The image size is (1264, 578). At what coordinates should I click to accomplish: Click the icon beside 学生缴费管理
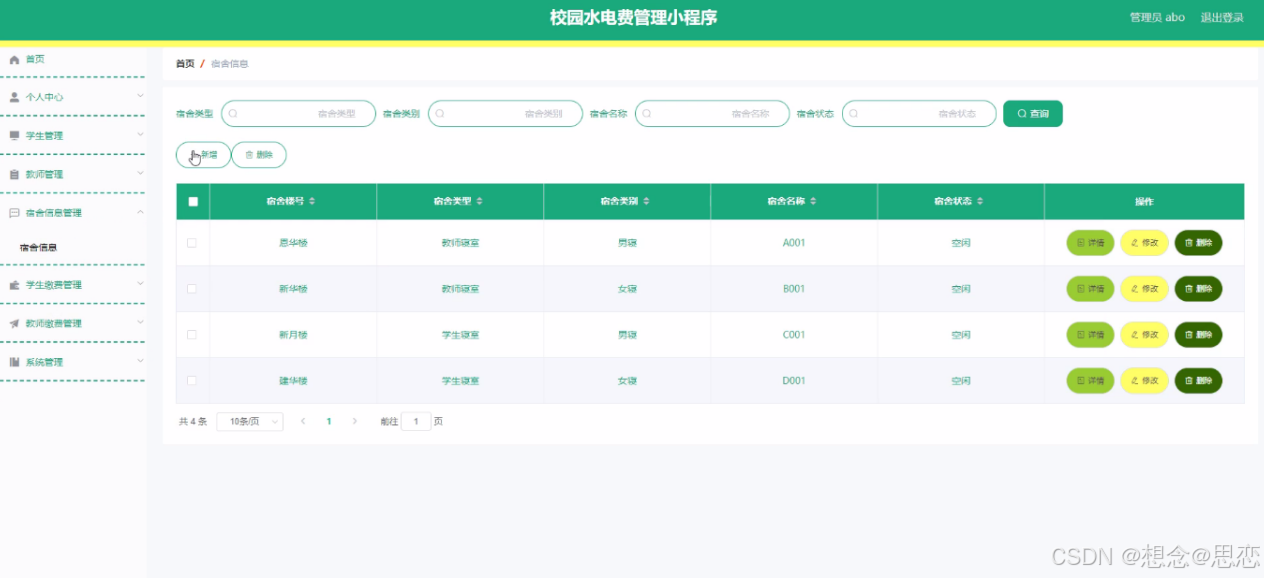tap(14, 285)
